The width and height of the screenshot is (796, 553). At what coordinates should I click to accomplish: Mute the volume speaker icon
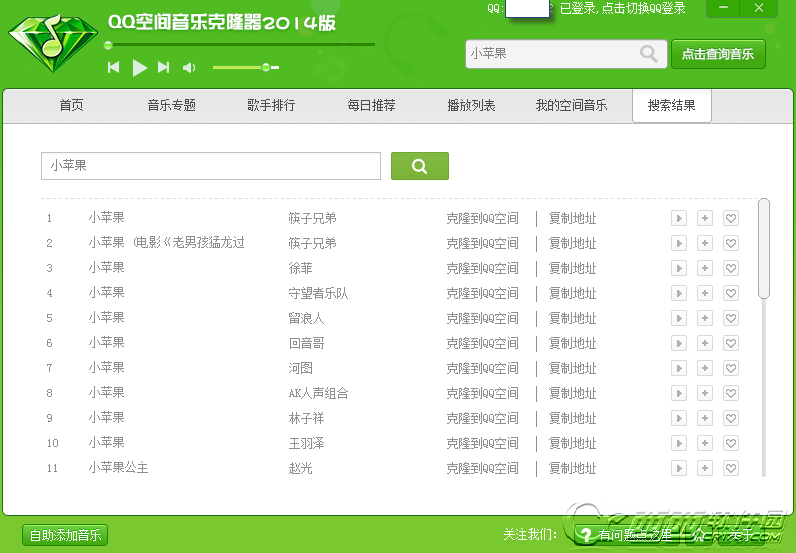[189, 68]
